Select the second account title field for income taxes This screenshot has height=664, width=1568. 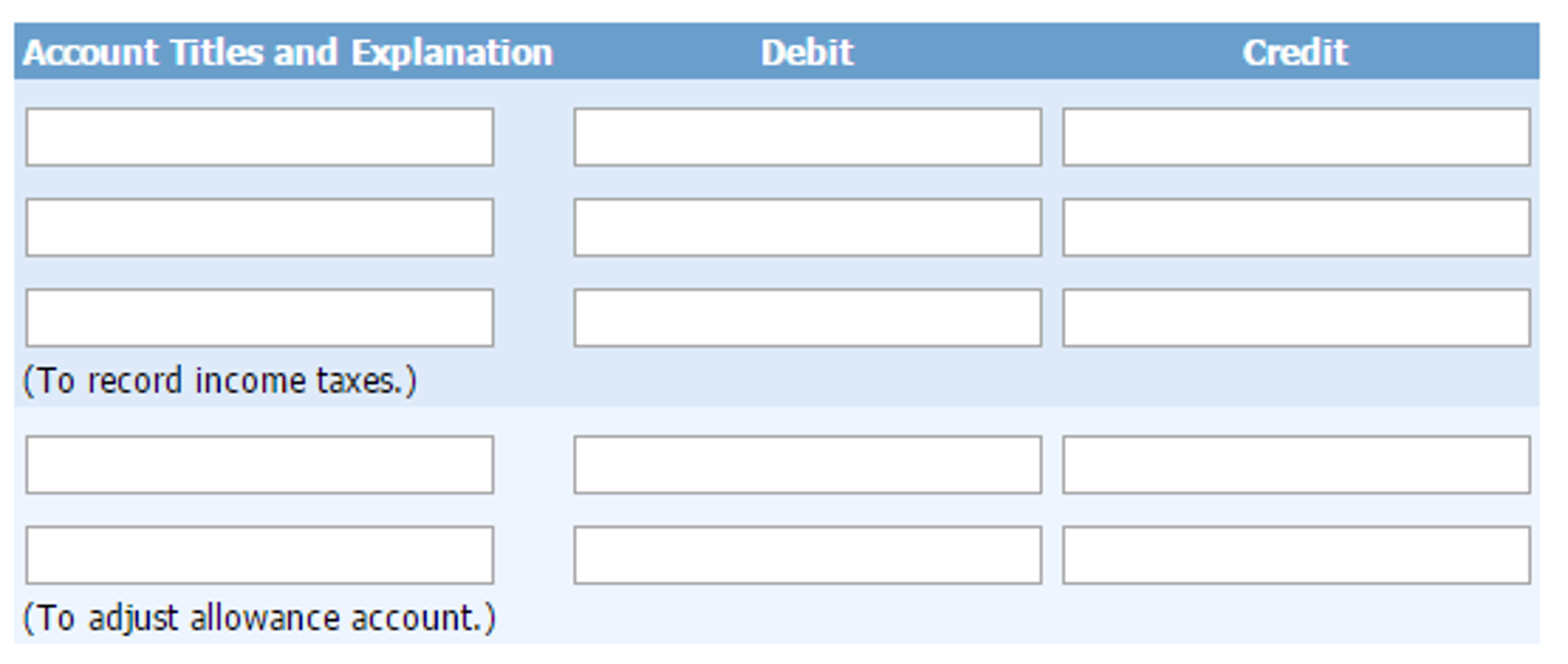tap(259, 228)
